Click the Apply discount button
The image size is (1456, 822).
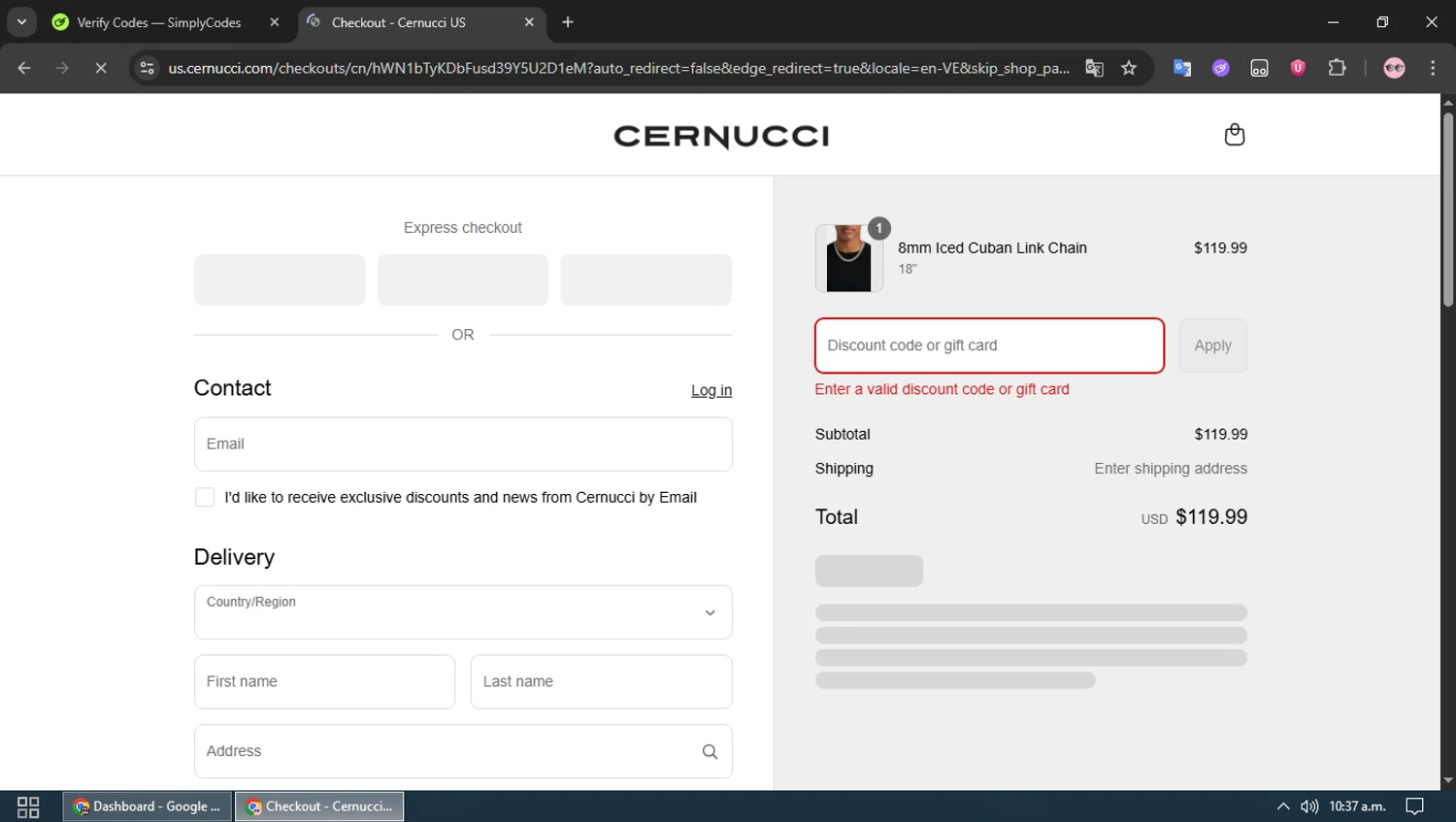click(x=1212, y=345)
